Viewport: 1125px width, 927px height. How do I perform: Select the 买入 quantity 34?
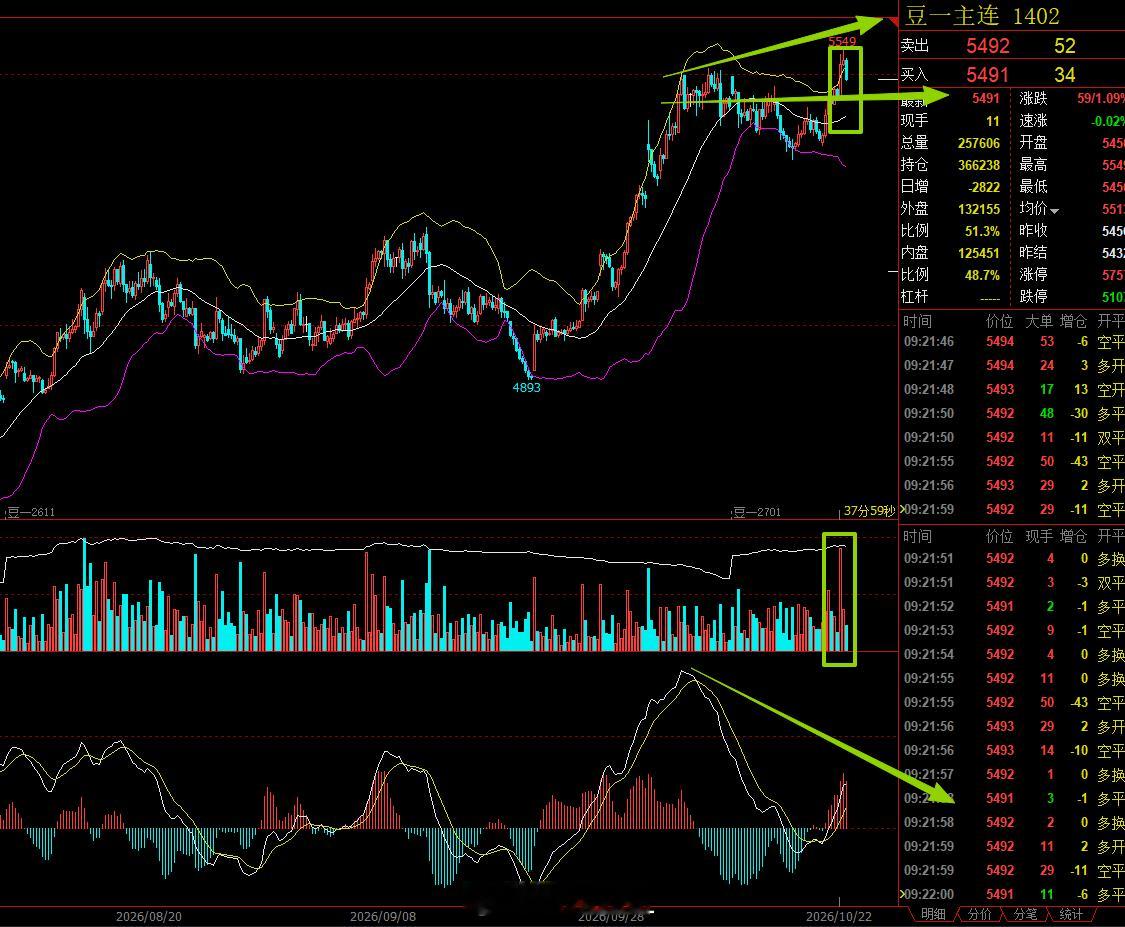(1065, 75)
